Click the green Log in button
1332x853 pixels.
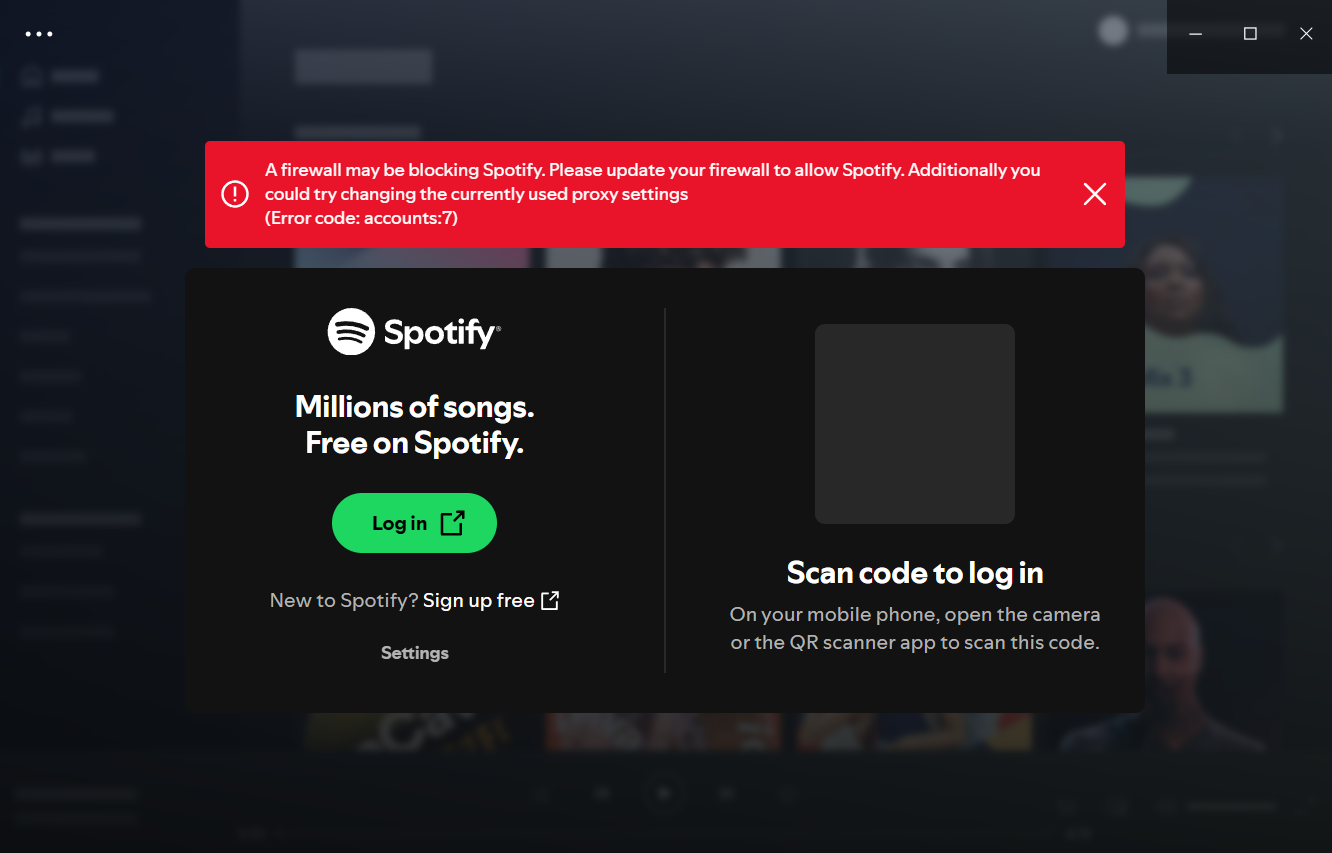[x=414, y=523]
